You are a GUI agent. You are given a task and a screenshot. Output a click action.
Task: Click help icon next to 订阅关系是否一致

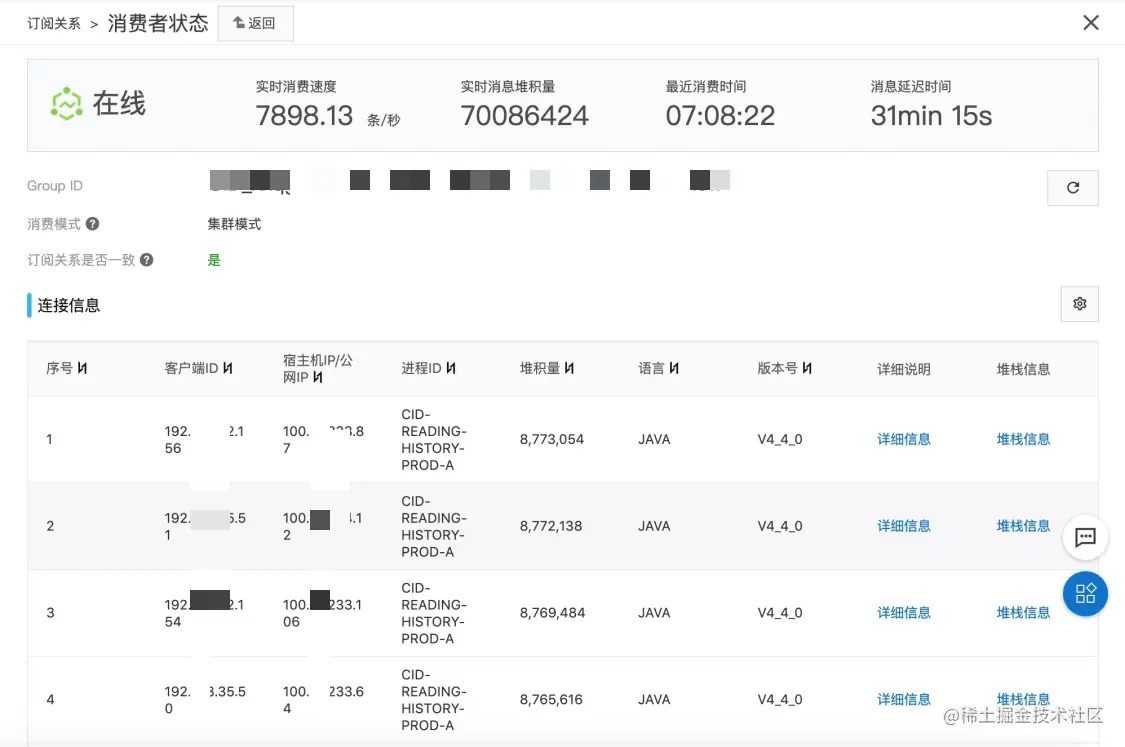point(146,260)
